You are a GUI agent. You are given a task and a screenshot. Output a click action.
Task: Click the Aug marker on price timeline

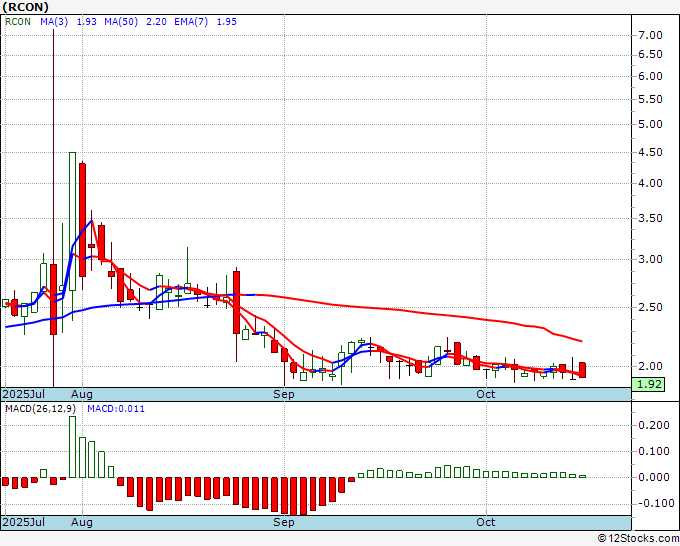tap(82, 394)
